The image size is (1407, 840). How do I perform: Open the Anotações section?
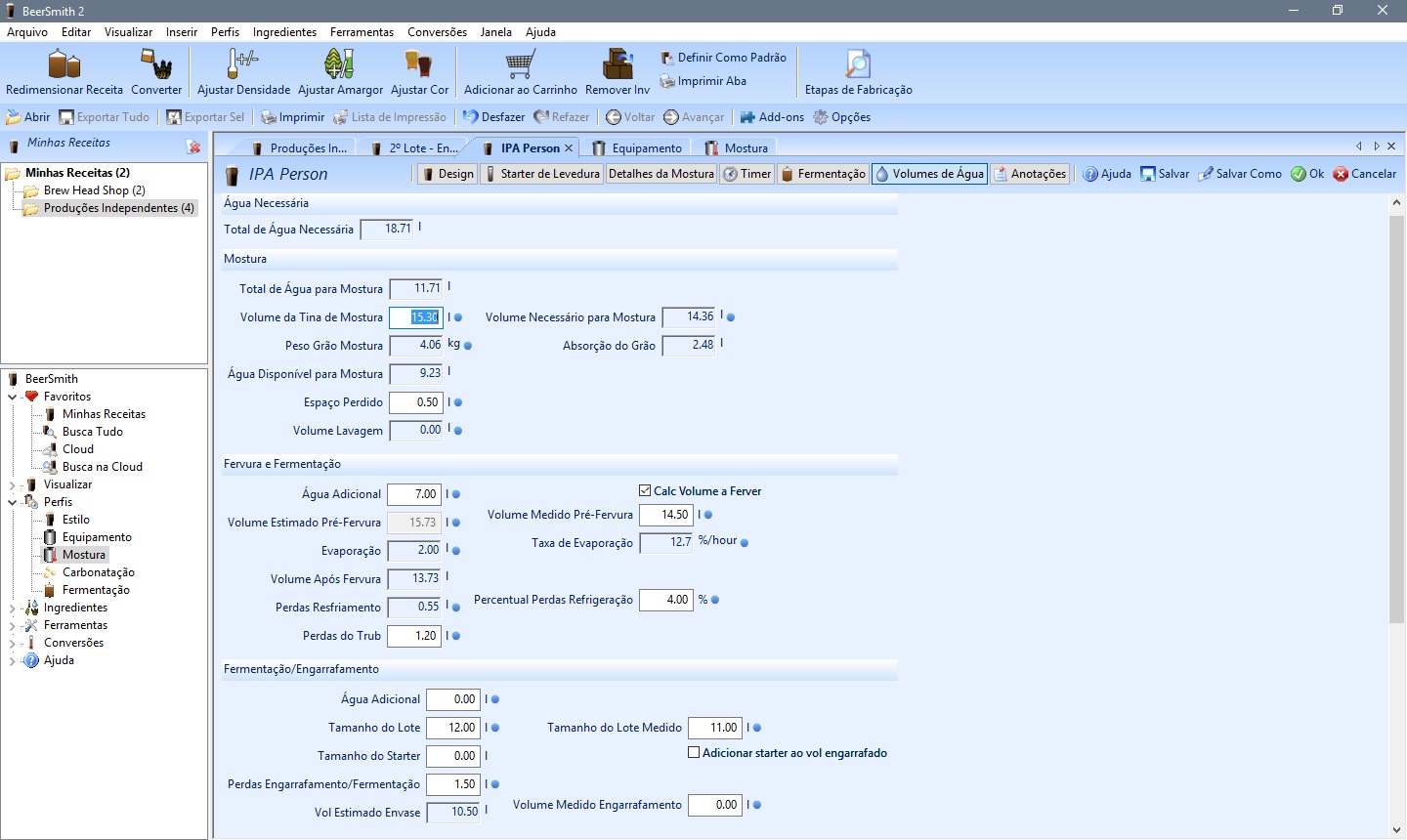tap(1030, 174)
